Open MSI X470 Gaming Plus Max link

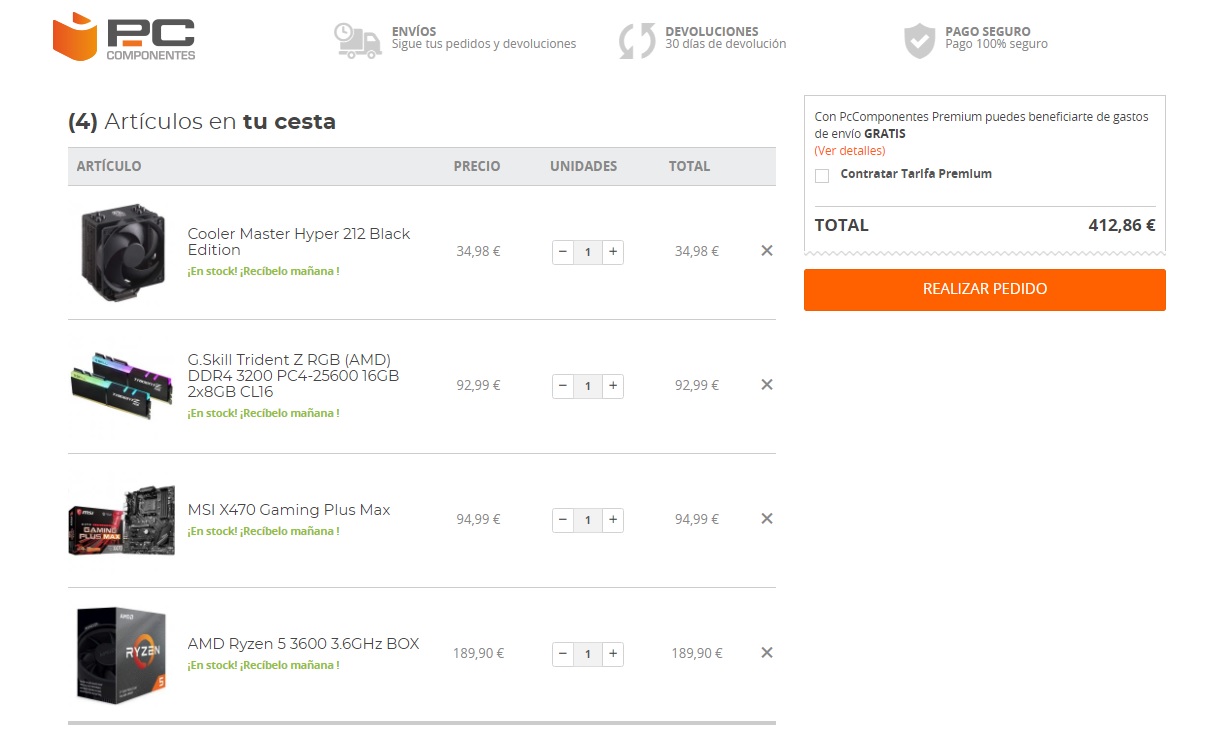(289, 510)
